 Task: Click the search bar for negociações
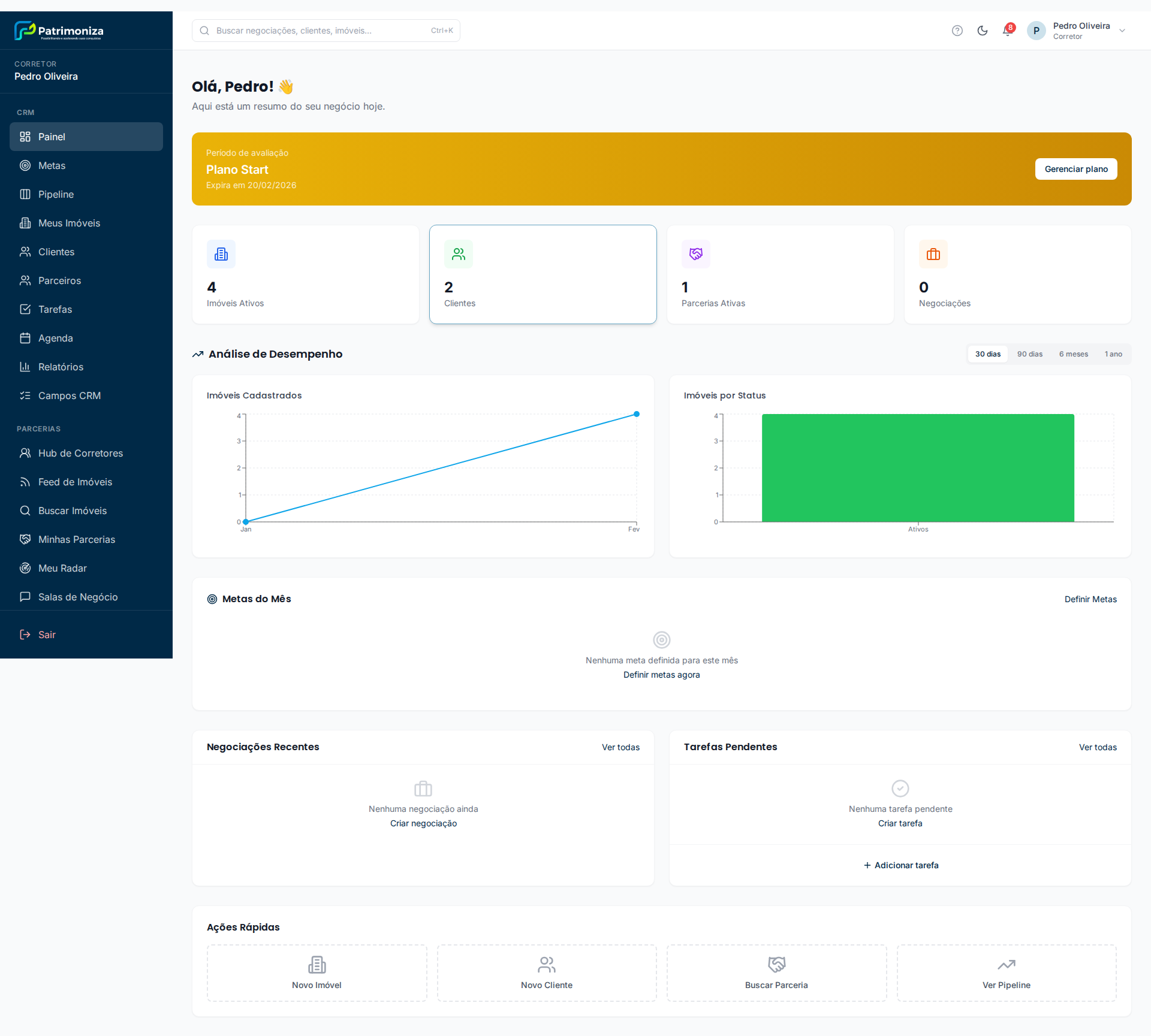tap(326, 31)
